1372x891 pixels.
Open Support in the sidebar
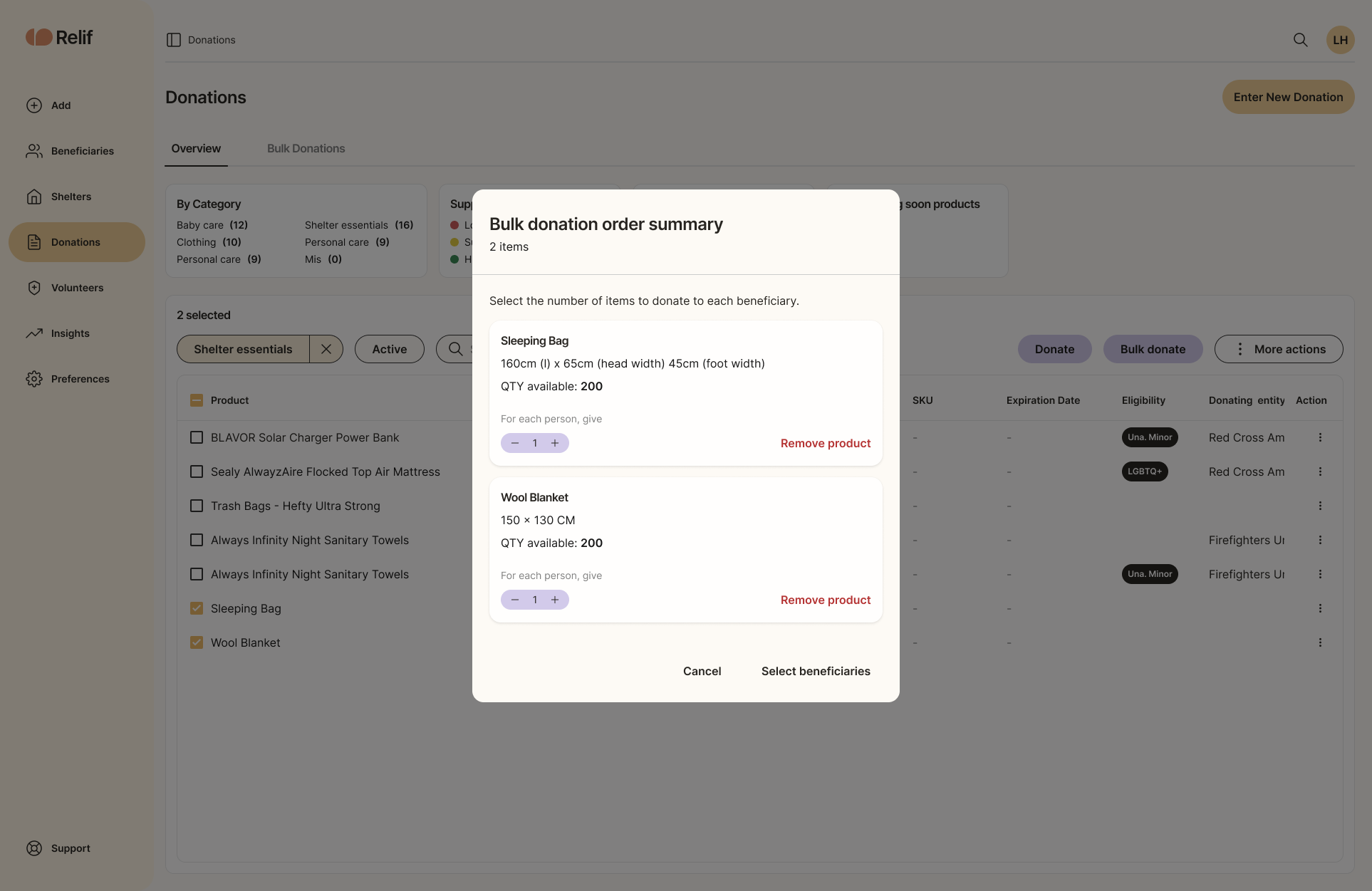pyautogui.click(x=58, y=848)
